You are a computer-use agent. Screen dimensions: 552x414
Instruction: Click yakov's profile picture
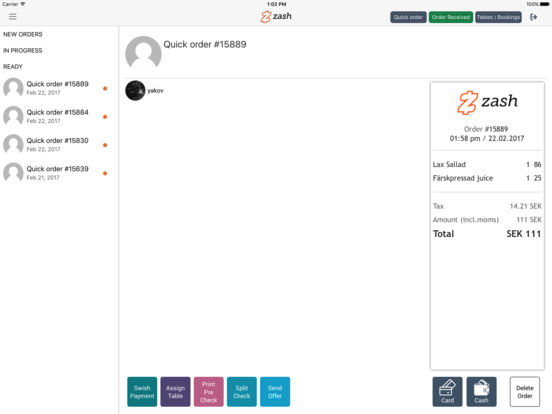pyautogui.click(x=135, y=90)
